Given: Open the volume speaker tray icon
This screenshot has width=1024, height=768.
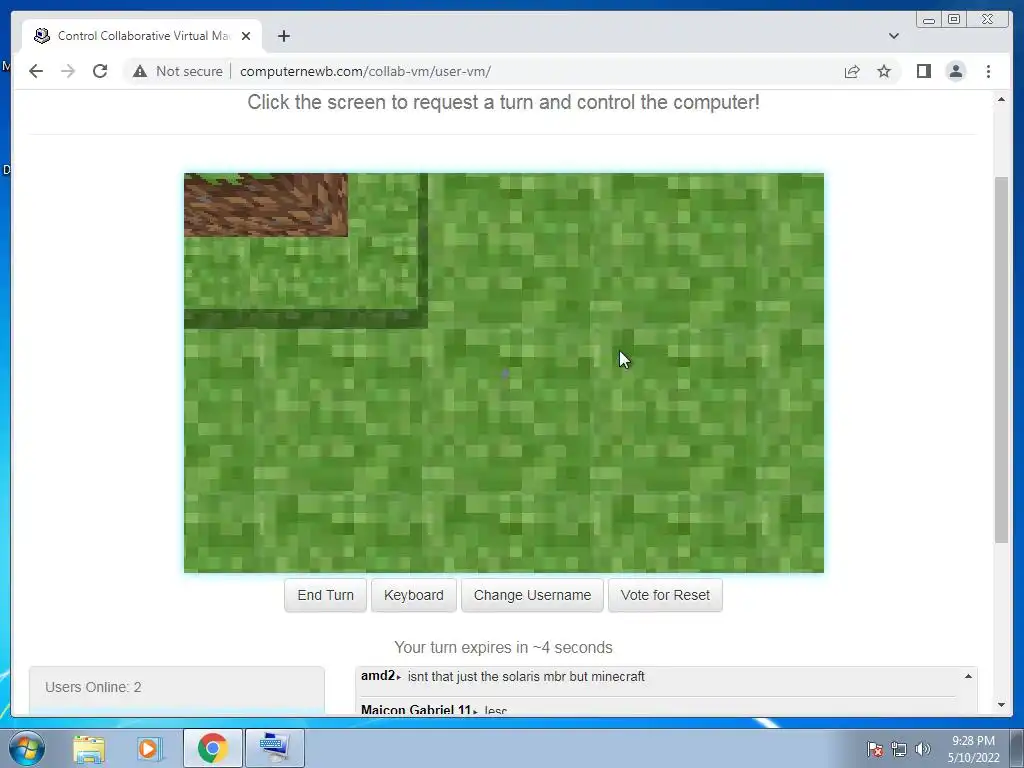Looking at the screenshot, I should (922, 749).
